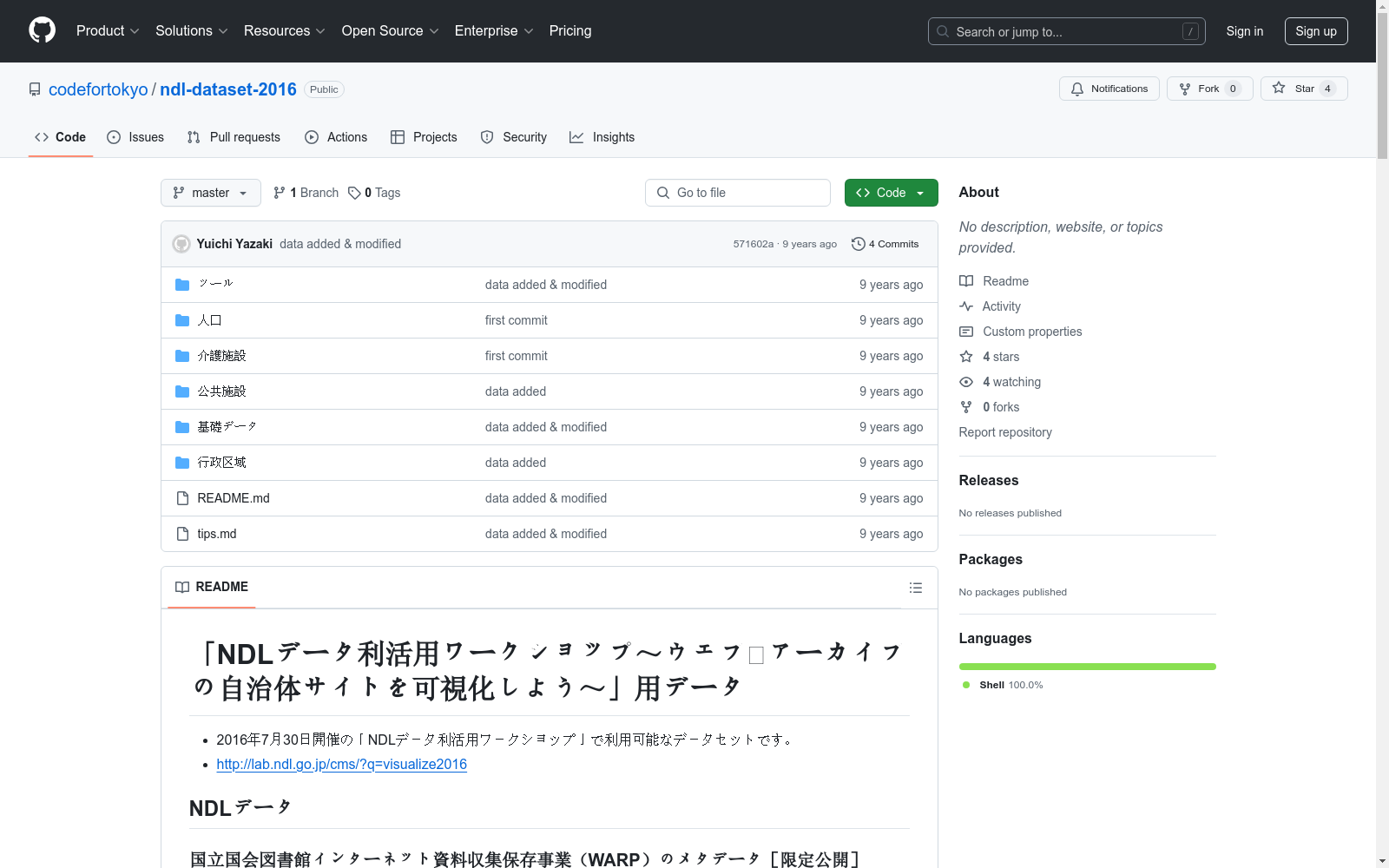Screen dimensions: 1389x868
Task: Open commit hash 571602a
Action: [753, 244]
